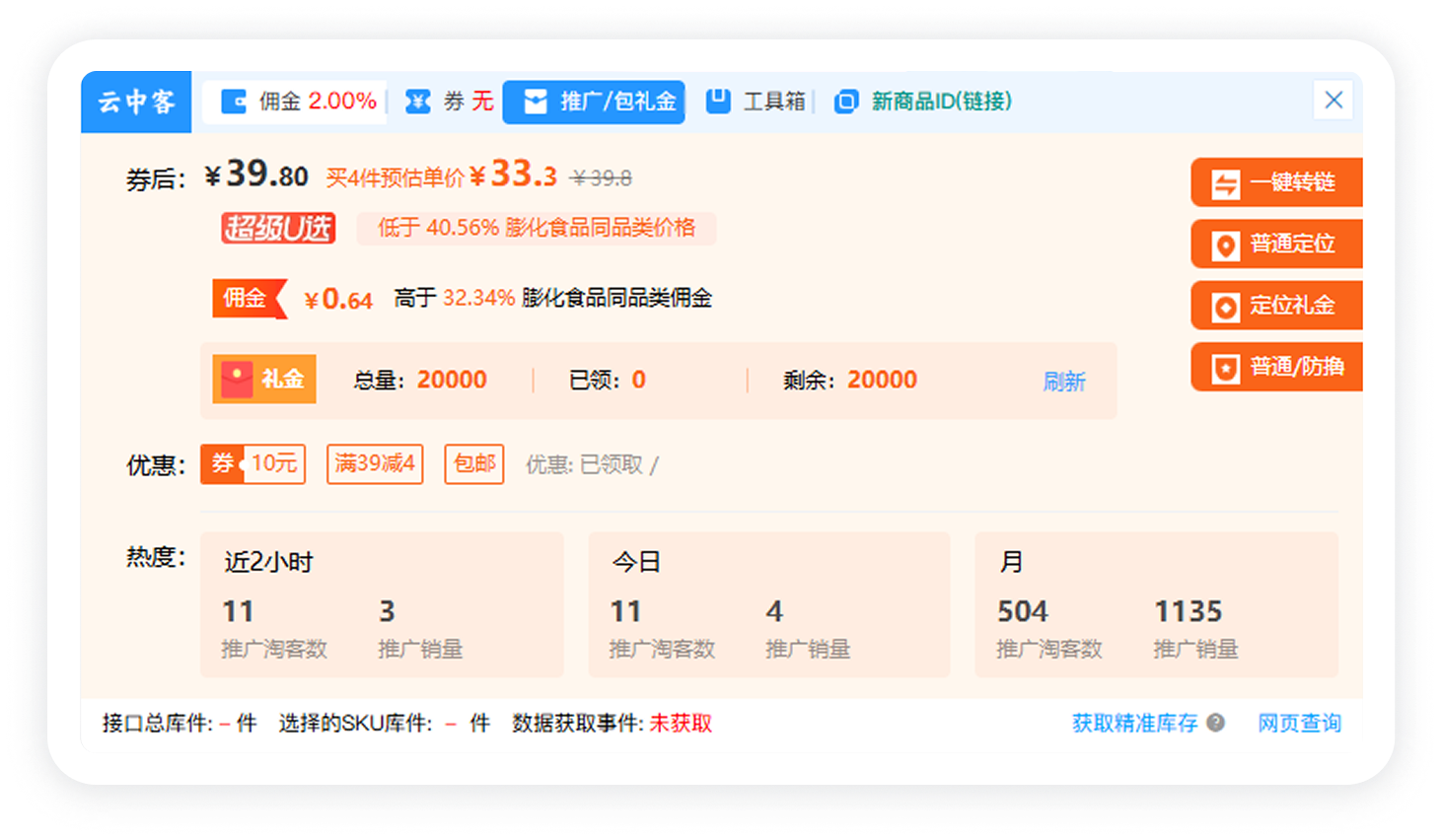
Task: Select the 券10元 coupon tag
Action: pyautogui.click(x=253, y=463)
